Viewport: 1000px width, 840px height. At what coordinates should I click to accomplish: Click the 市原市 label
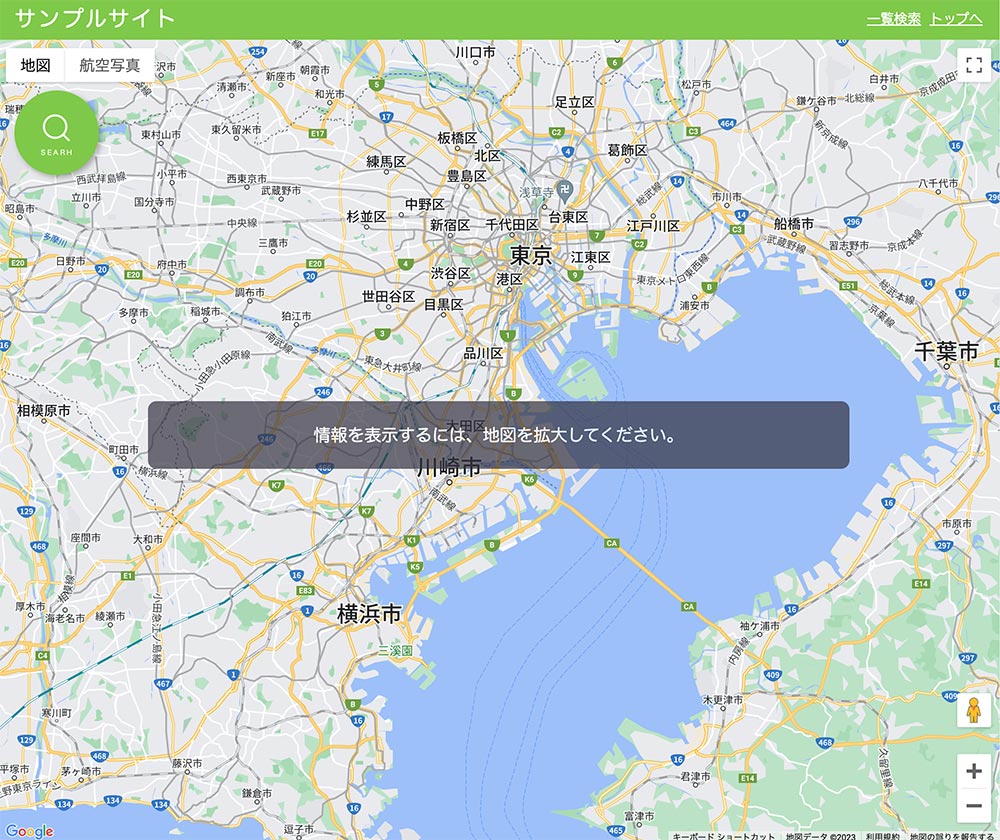tap(957, 524)
